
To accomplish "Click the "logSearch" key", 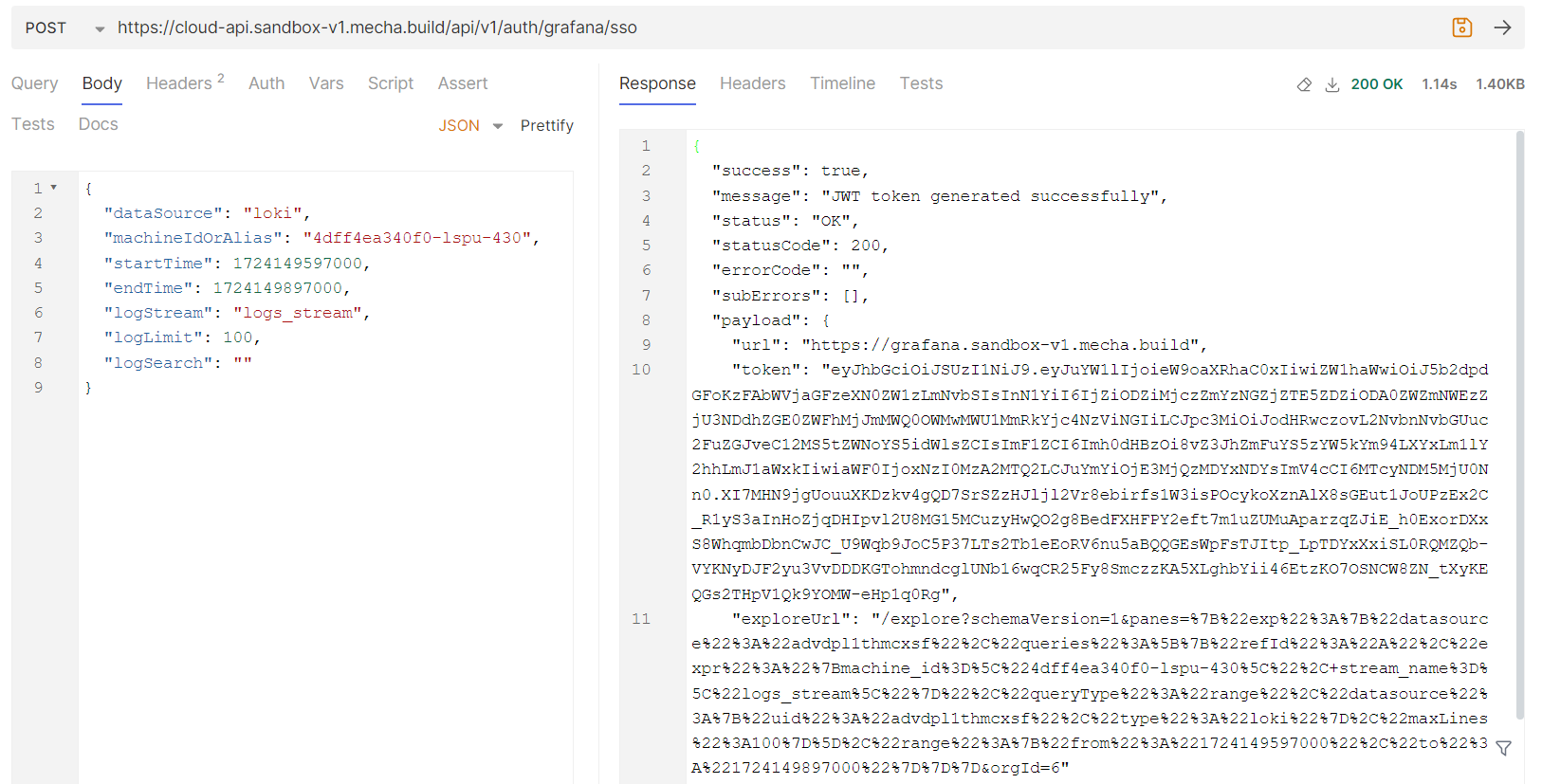I will [x=158, y=363].
